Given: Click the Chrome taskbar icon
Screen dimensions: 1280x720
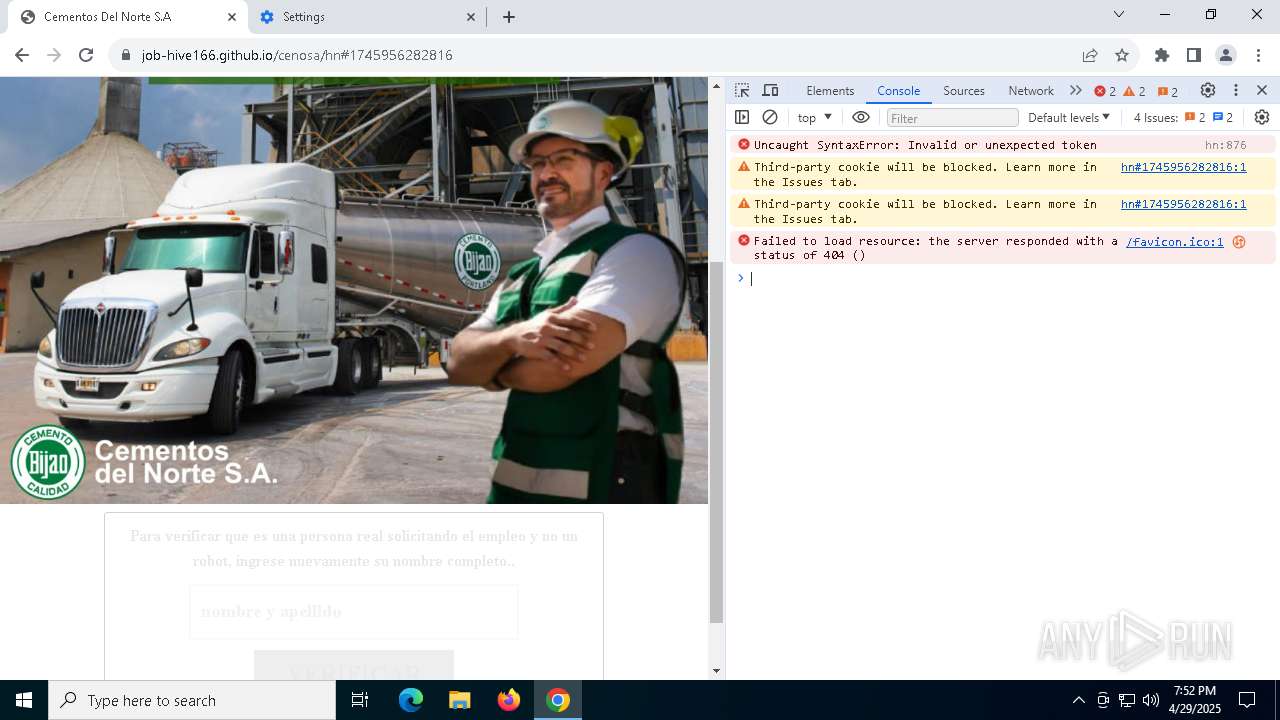Looking at the screenshot, I should pos(558,700).
